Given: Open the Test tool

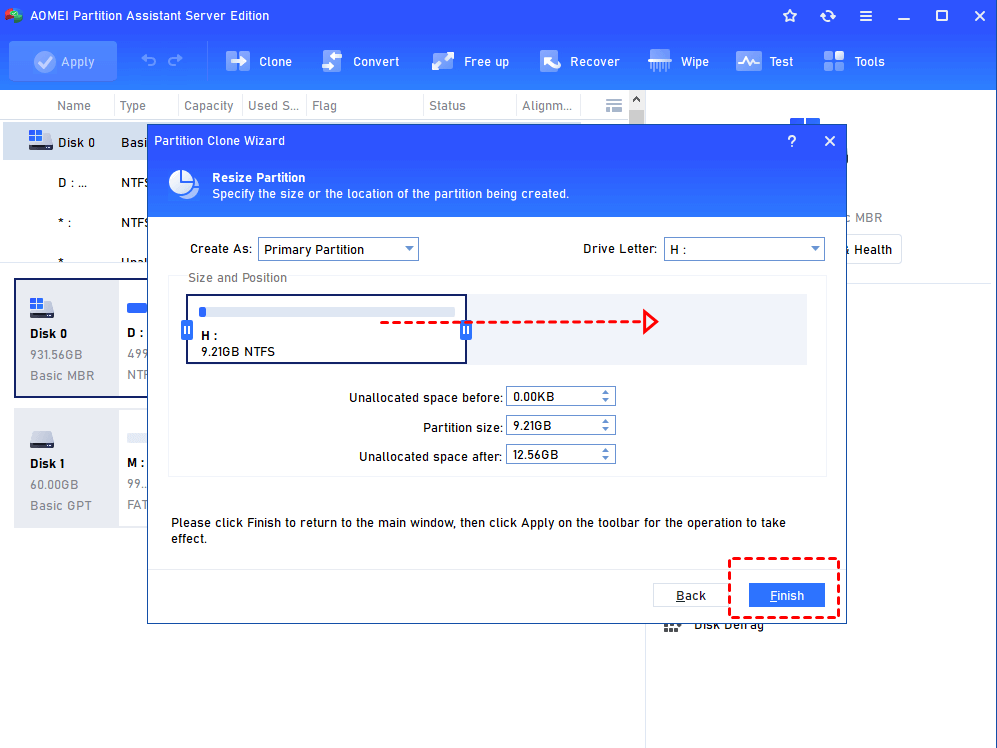Looking at the screenshot, I should pos(764,62).
